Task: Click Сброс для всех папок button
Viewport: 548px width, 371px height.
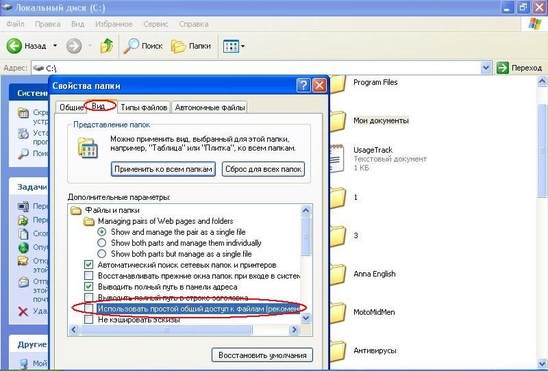Action: [263, 169]
